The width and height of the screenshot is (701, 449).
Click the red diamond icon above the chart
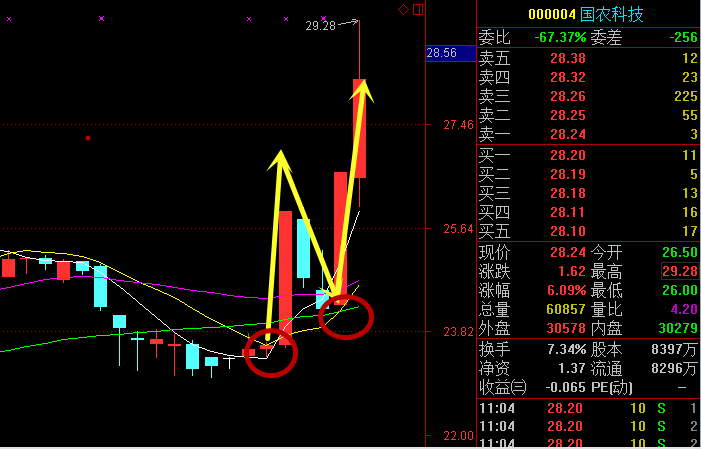tap(403, 10)
